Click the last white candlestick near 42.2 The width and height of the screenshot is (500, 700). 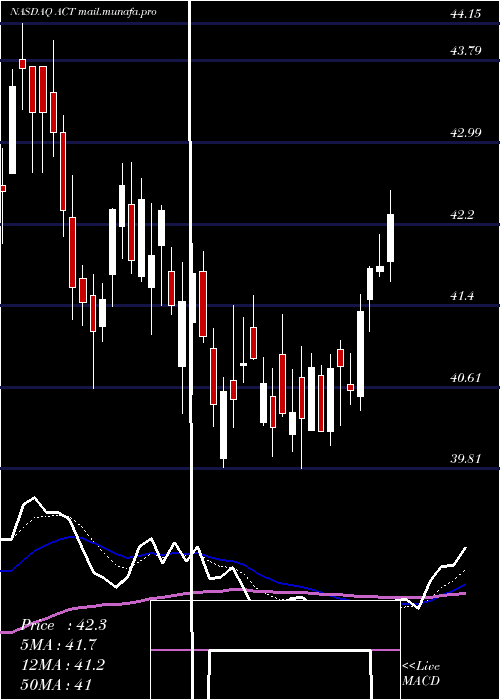391,238
